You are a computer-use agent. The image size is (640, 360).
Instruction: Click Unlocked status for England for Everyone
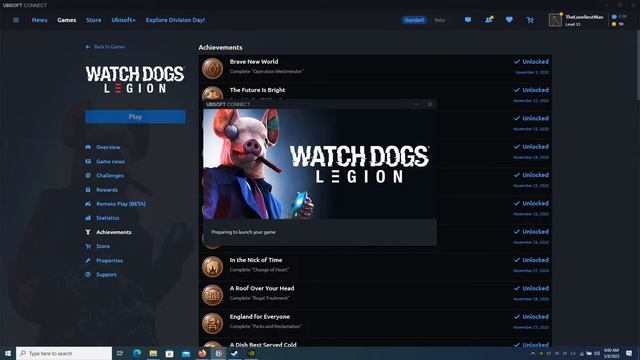click(x=531, y=317)
